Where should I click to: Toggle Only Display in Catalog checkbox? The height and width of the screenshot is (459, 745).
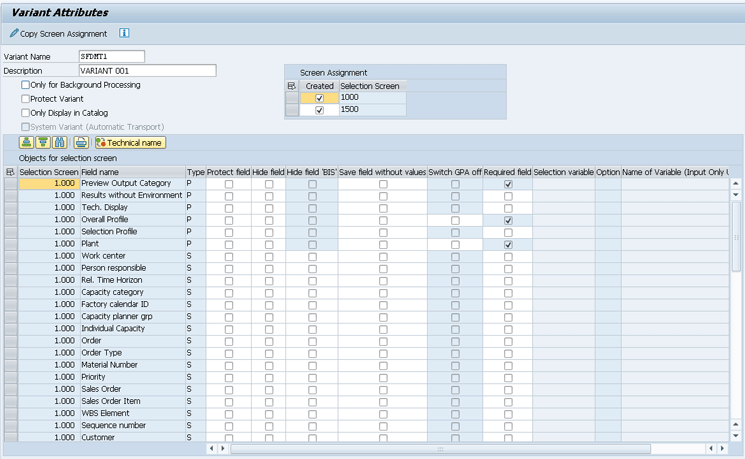[26, 113]
